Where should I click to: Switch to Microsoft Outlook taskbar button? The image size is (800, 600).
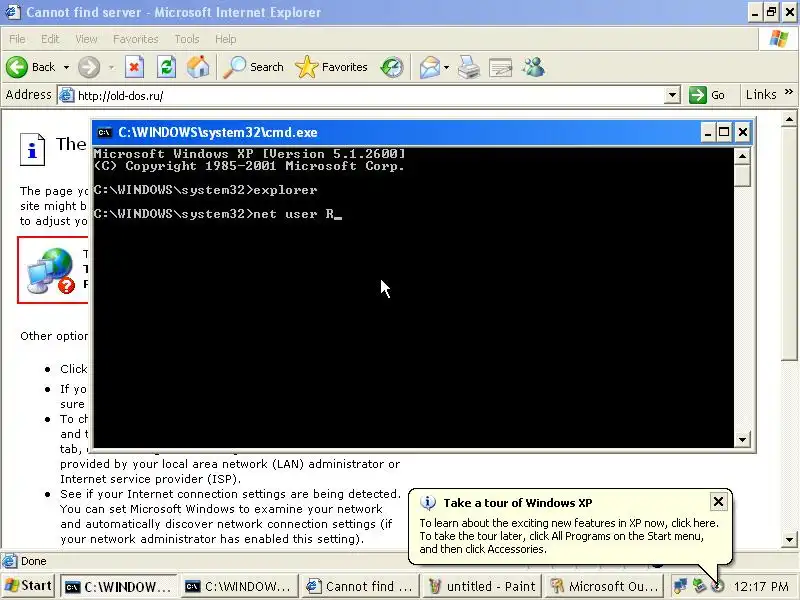coord(604,586)
